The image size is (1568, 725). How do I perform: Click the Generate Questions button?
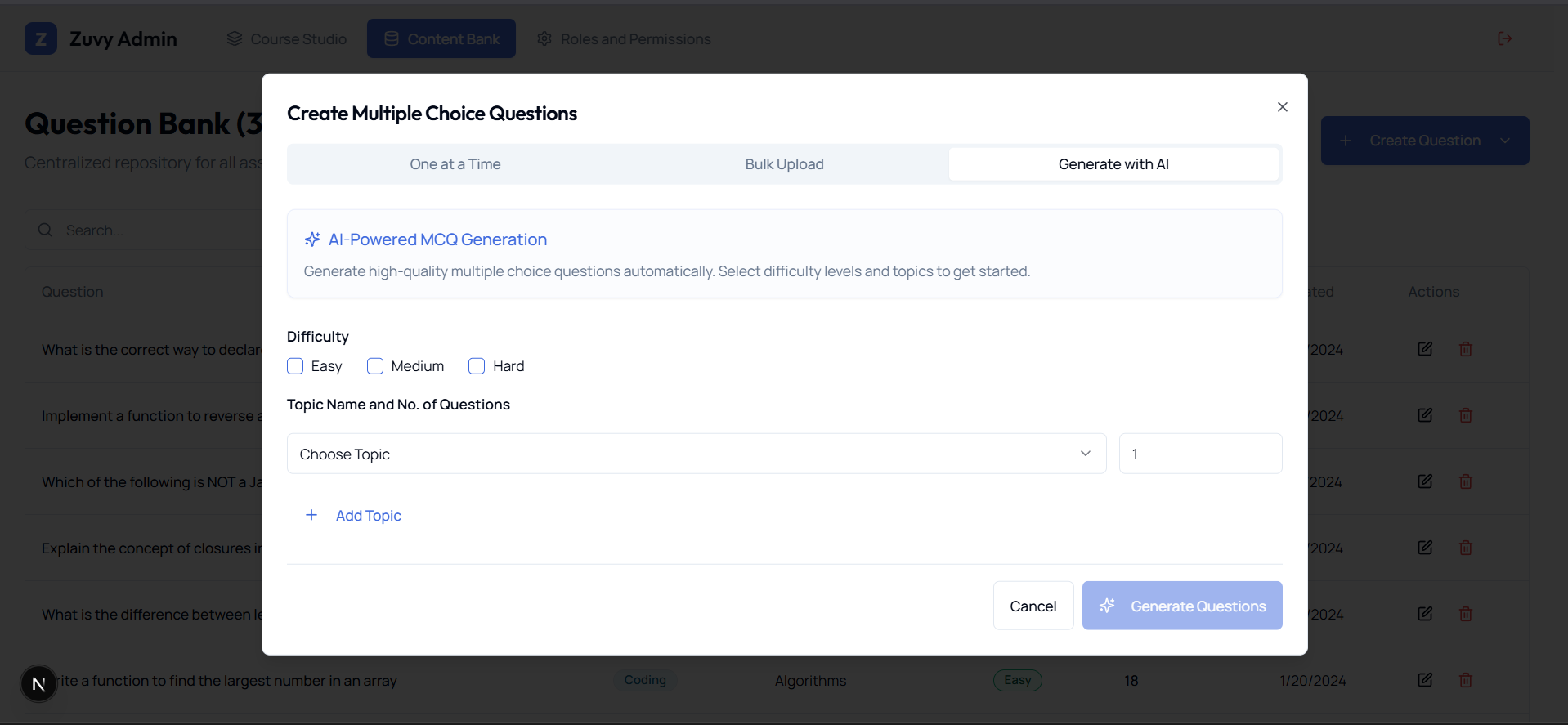click(1181, 606)
